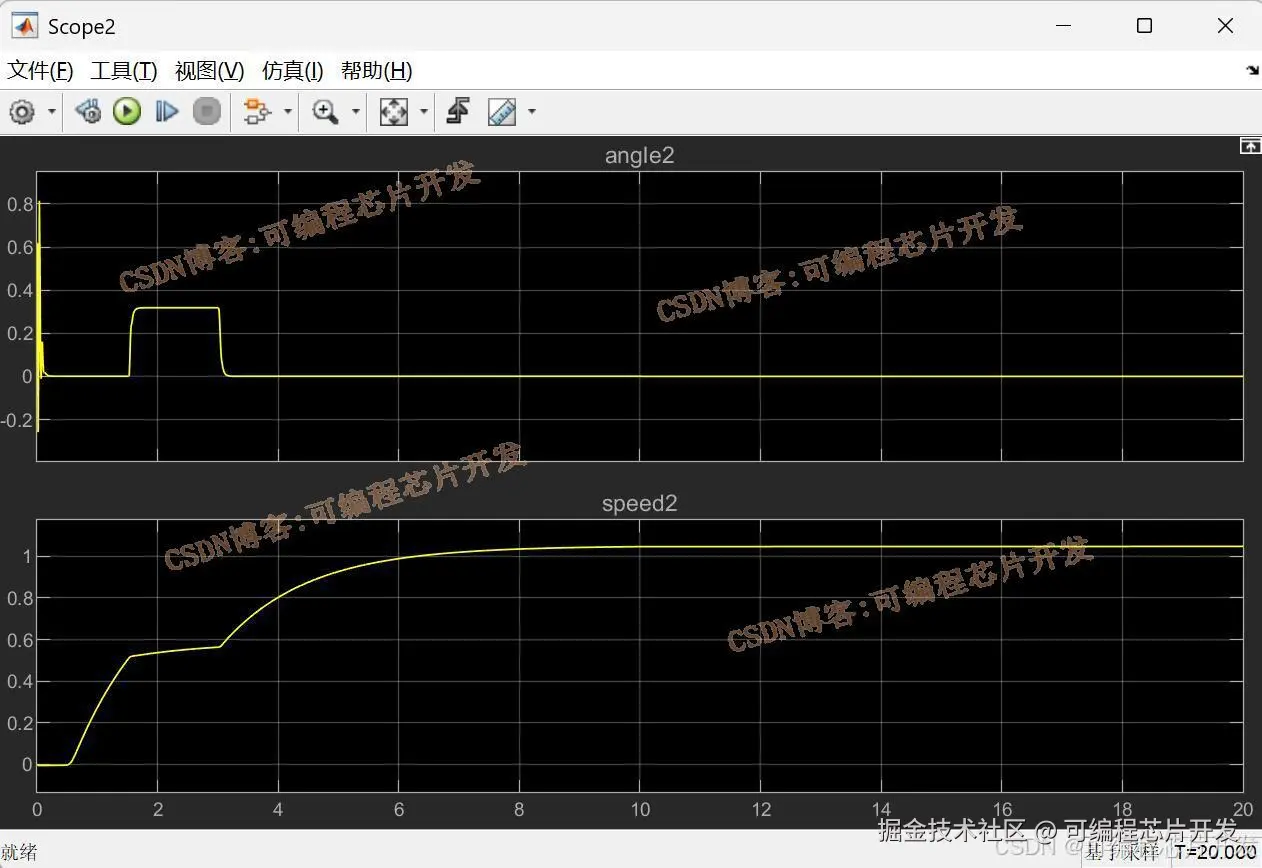
Task: Open the scope configuration properties gear
Action: point(22,112)
